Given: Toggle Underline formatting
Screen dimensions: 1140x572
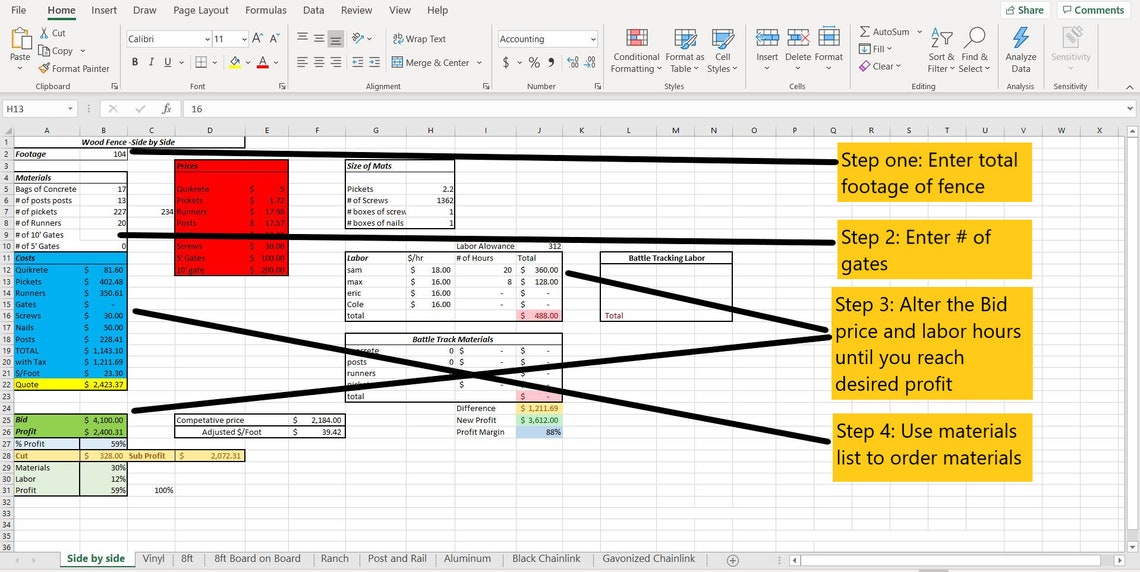Looking at the screenshot, I should point(168,63).
